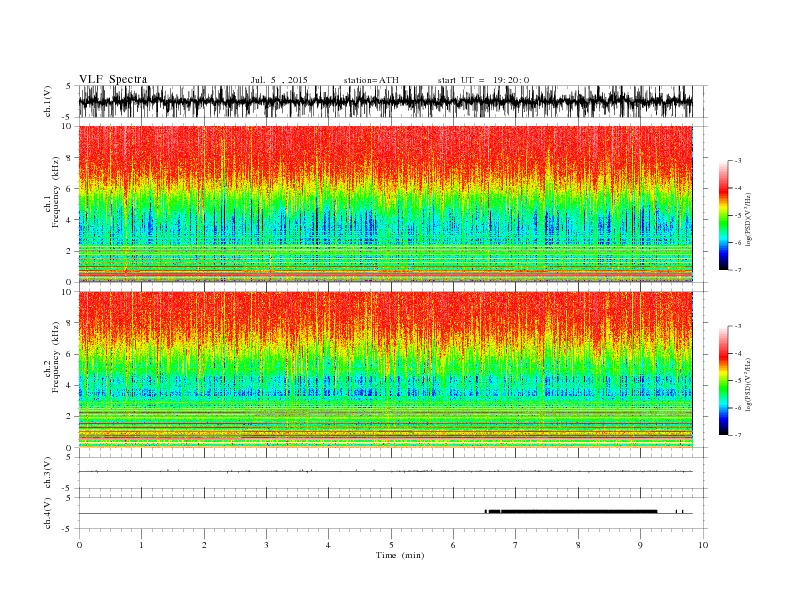Viewport: 792px width, 612px height.
Task: Click the 'ch.1(V)' waveform axis label
Action: (x=48, y=101)
